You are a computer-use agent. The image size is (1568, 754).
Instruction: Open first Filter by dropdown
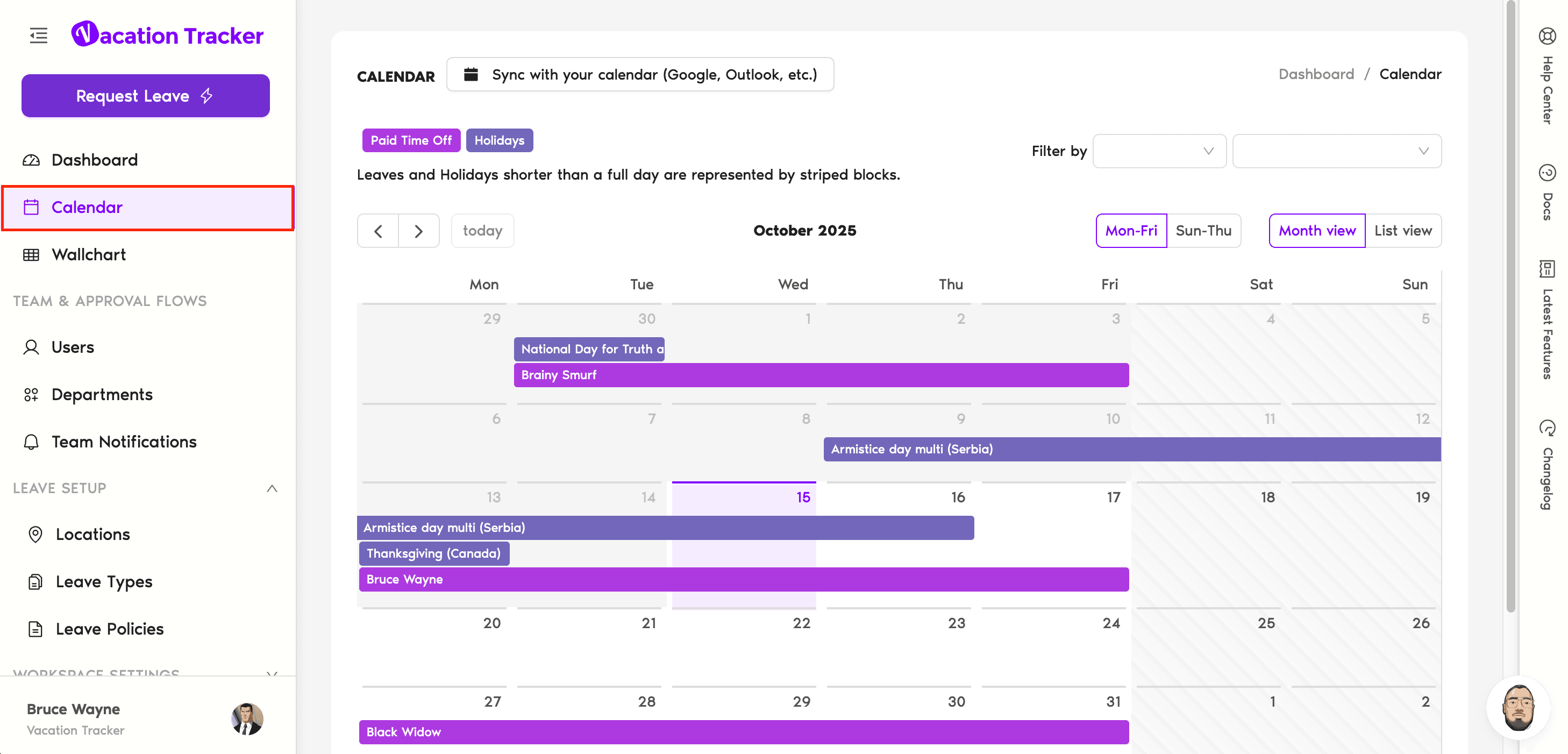point(1159,151)
